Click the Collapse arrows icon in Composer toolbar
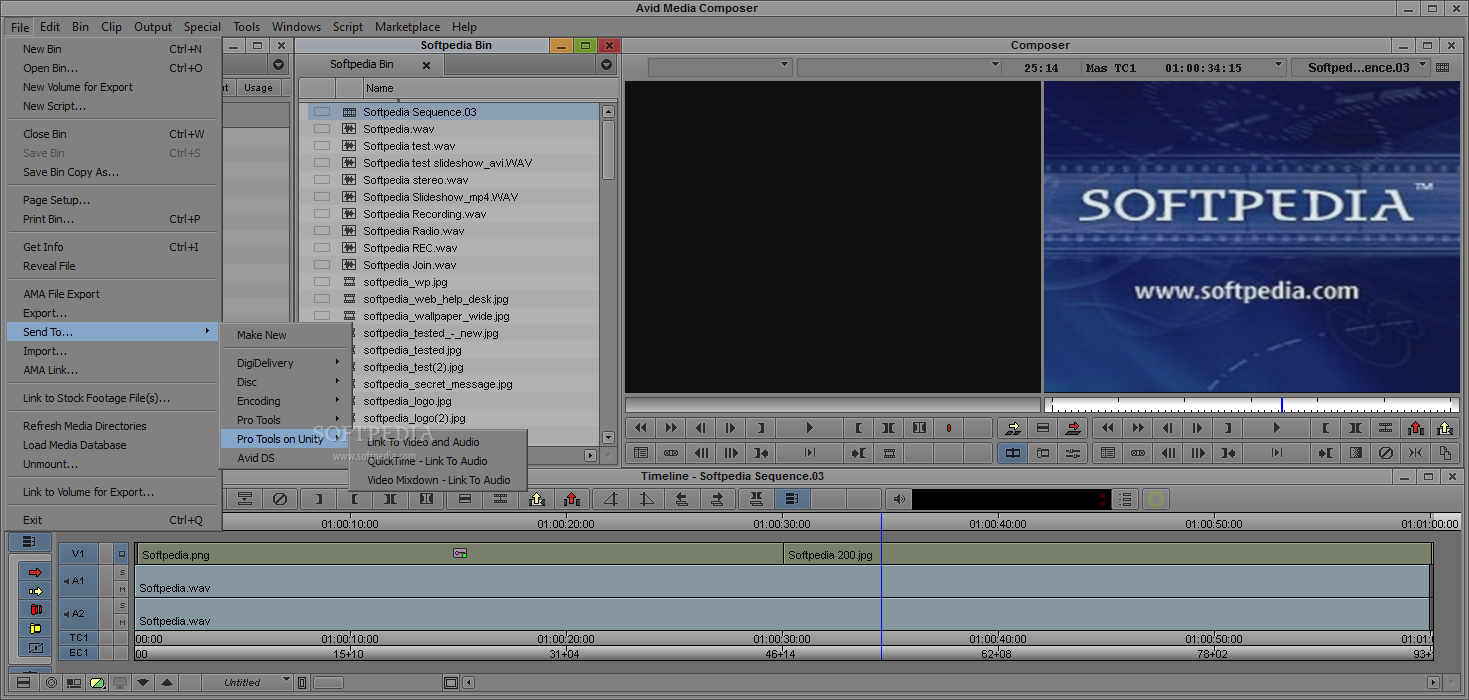This screenshot has width=1469, height=700. pos(1415,453)
